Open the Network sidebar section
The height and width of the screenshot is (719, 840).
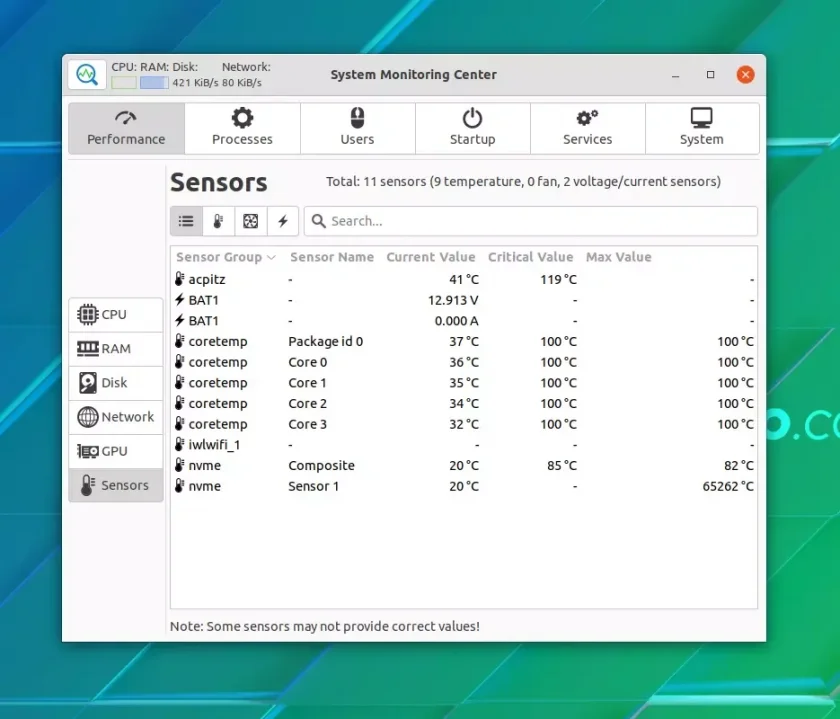coord(116,417)
